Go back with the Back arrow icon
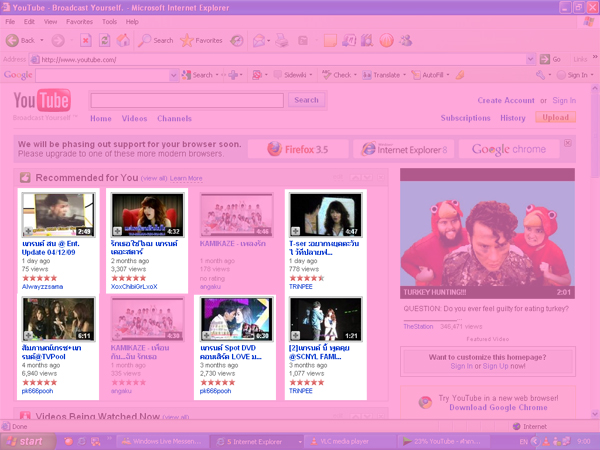Image resolution: width=600 pixels, height=450 pixels. (12, 41)
